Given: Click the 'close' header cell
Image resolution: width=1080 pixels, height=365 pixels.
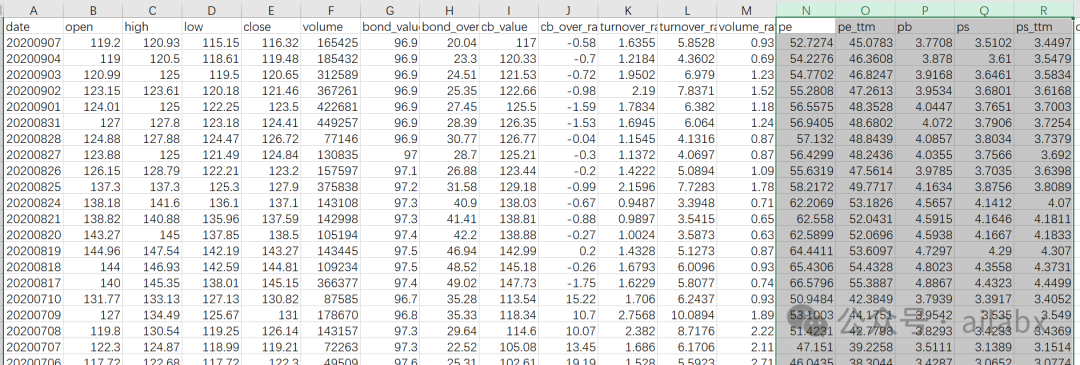Looking at the screenshot, I should click(271, 27).
